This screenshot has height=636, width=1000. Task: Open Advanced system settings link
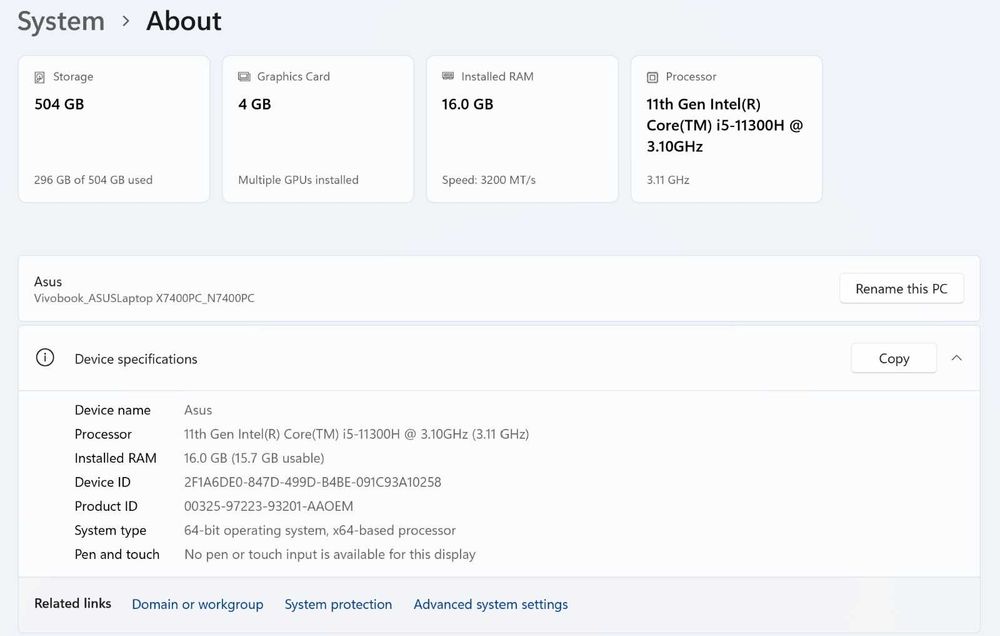tap(490, 604)
